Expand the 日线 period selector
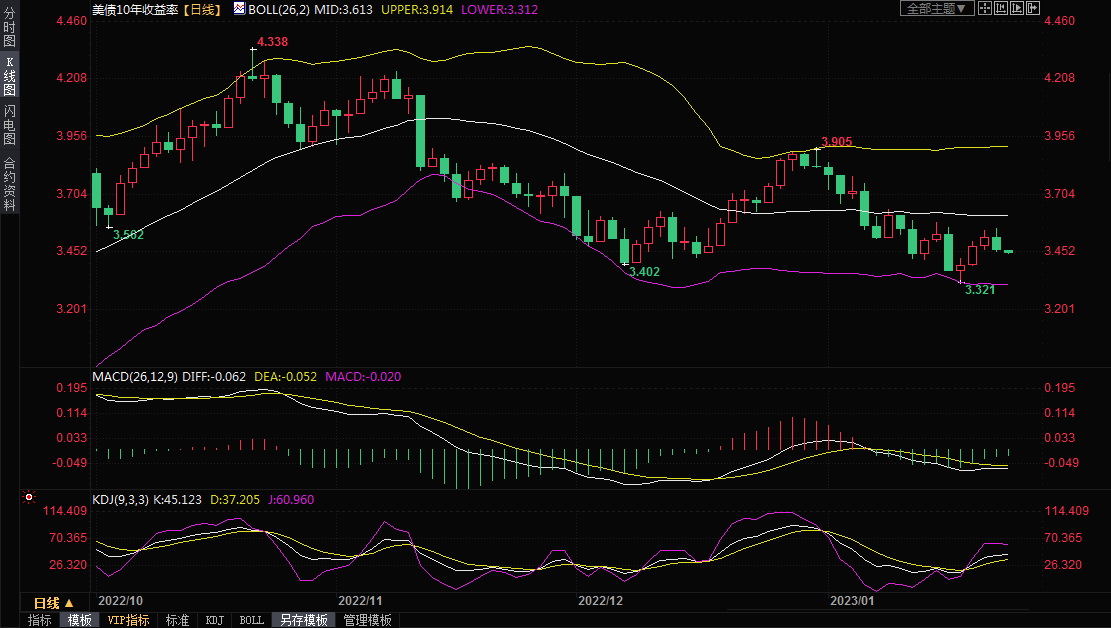The height and width of the screenshot is (628, 1111). pyautogui.click(x=53, y=603)
